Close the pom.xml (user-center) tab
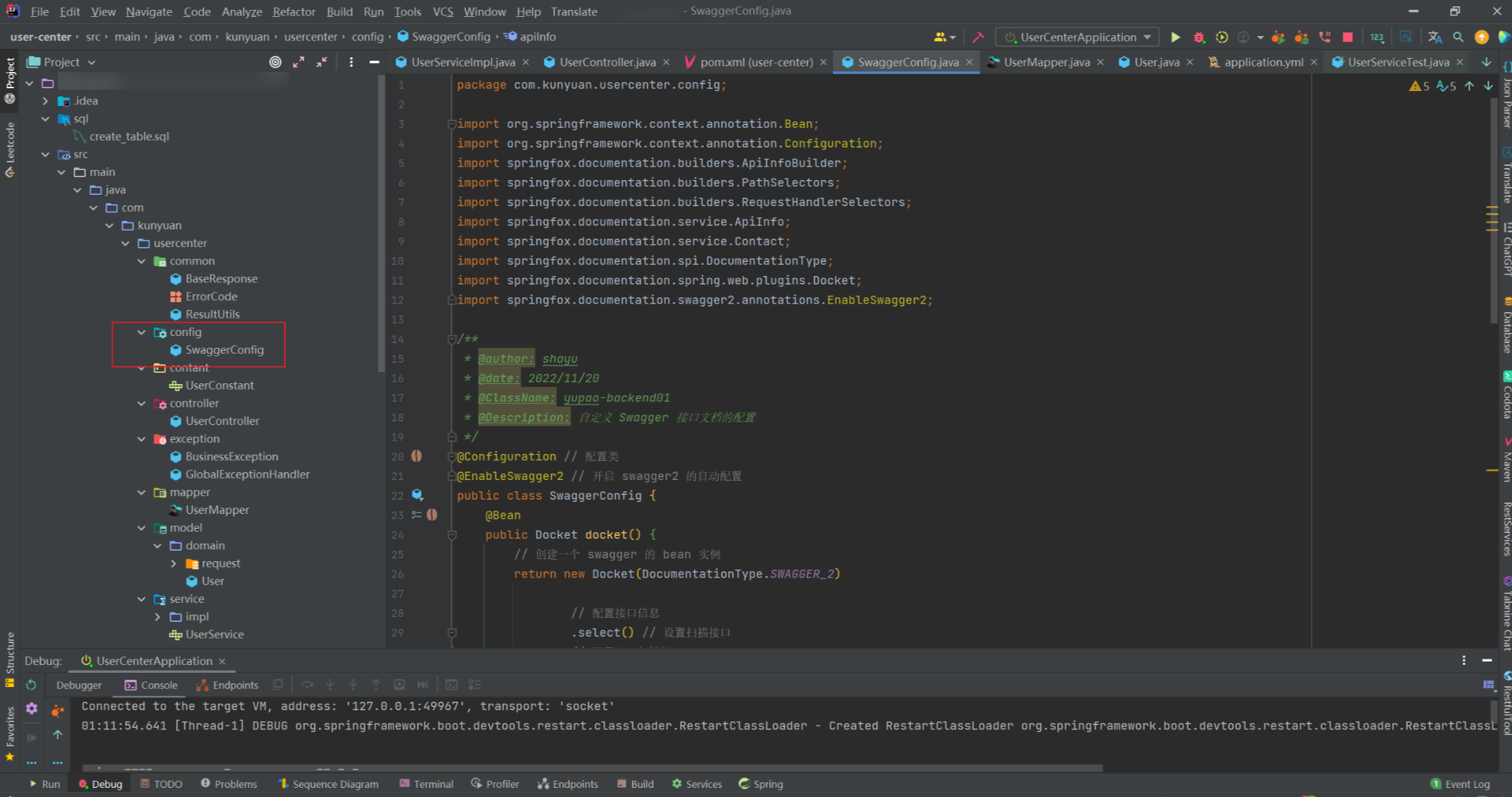 [823, 62]
